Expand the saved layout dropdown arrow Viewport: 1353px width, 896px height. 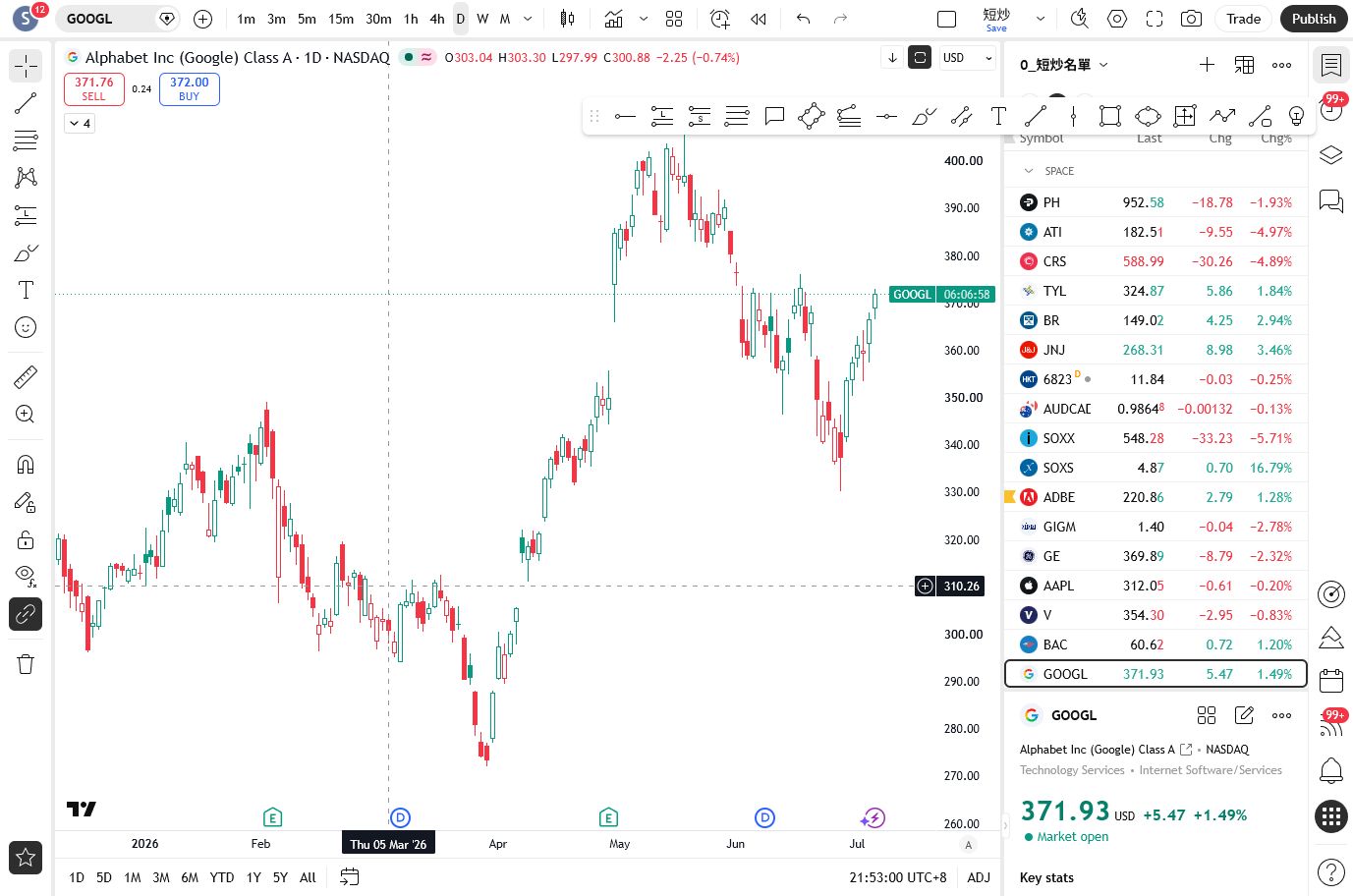tap(1041, 19)
